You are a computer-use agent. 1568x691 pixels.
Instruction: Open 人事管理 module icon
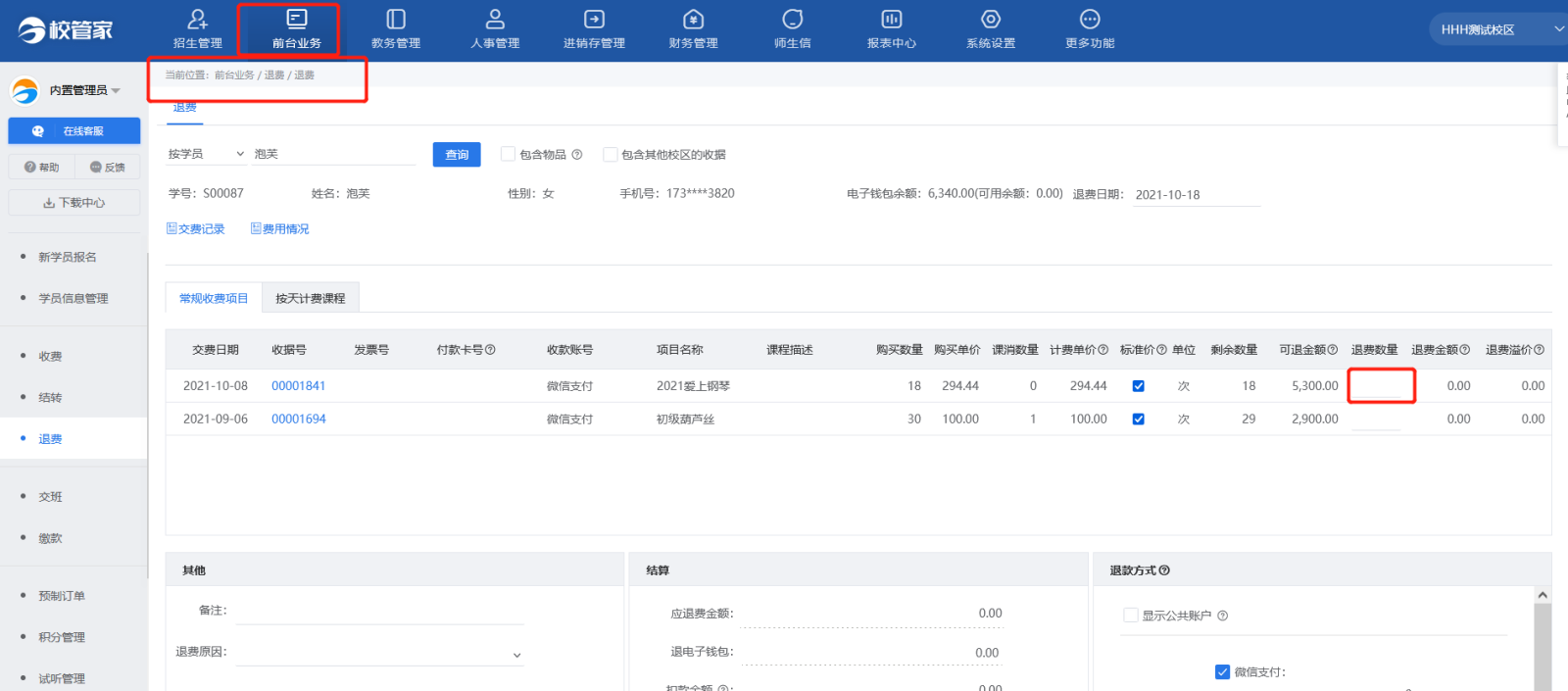(495, 19)
